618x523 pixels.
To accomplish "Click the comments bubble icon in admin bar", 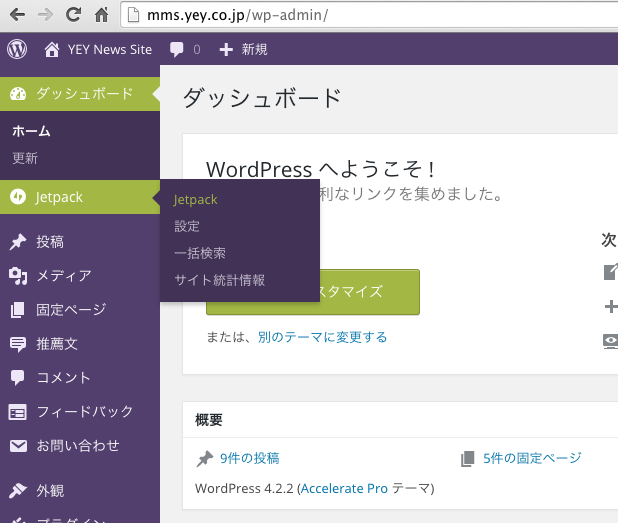I will tap(177, 49).
